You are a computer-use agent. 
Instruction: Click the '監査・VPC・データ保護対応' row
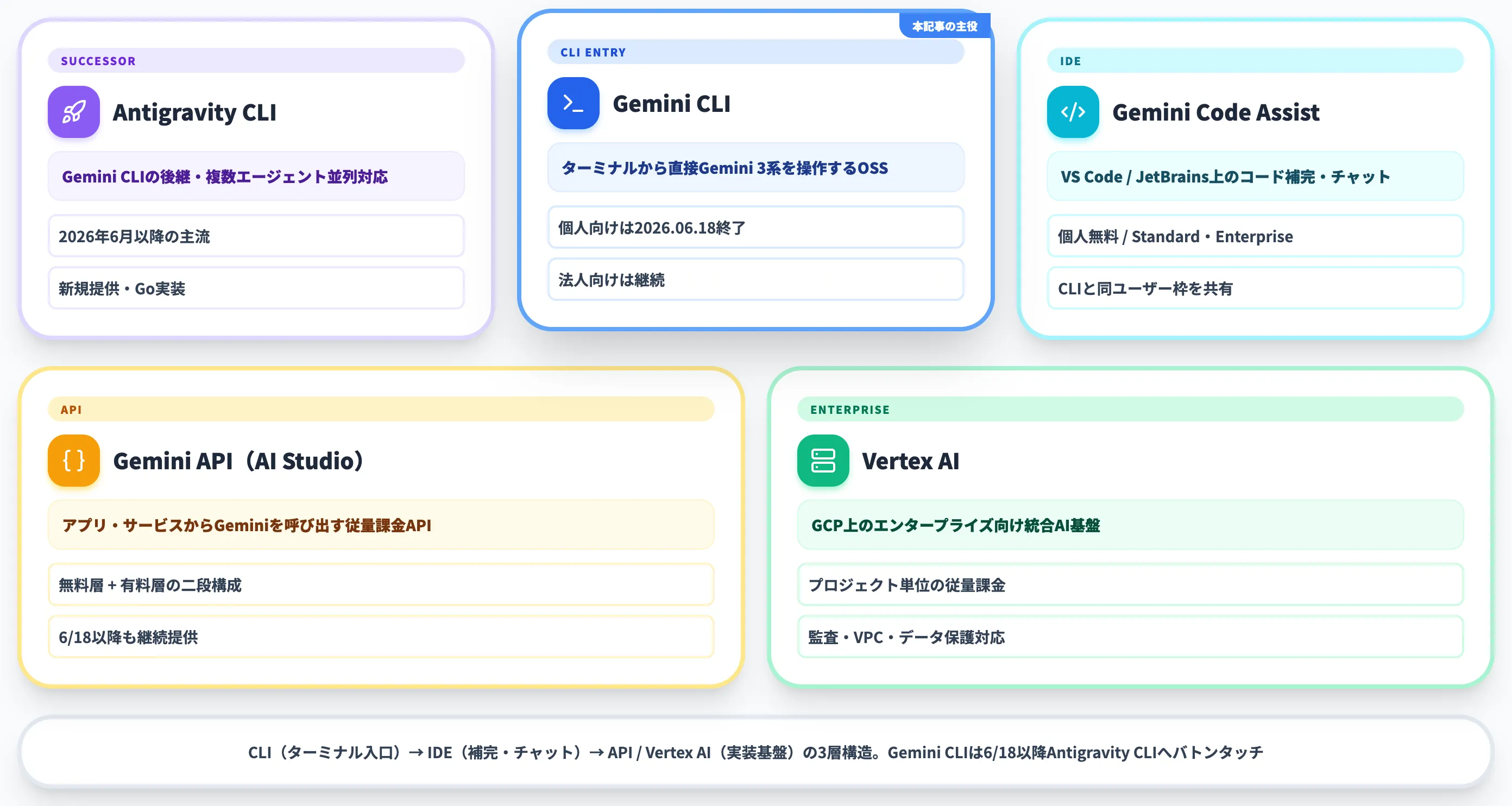(x=1130, y=637)
